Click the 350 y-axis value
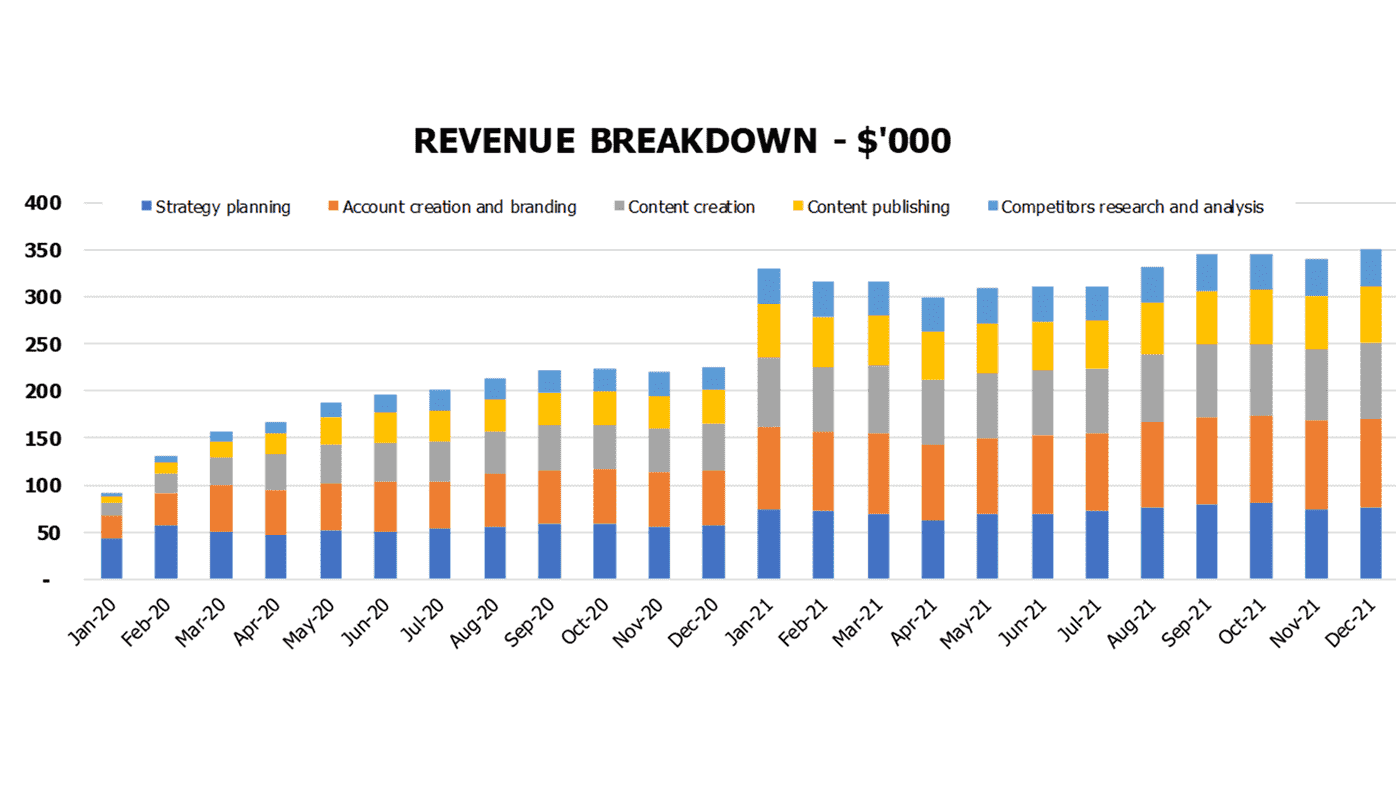This screenshot has height=786, width=1396. pyautogui.click(x=43, y=250)
